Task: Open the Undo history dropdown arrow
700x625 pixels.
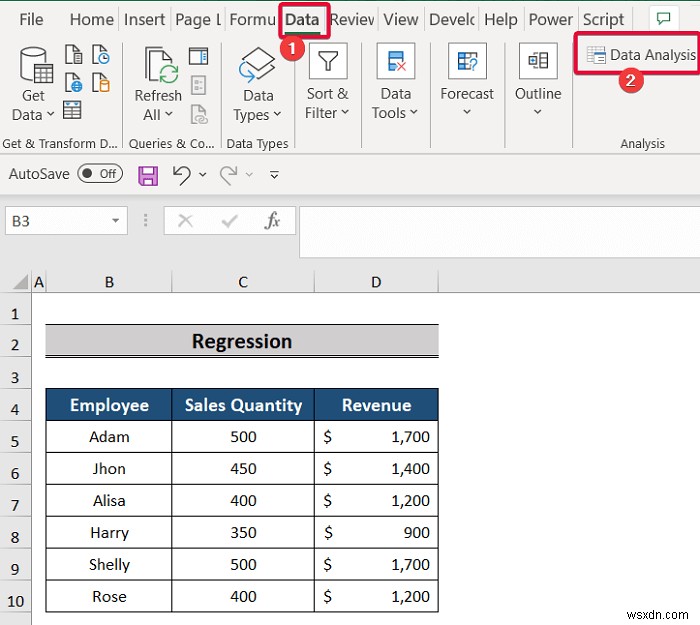Action: 203,175
